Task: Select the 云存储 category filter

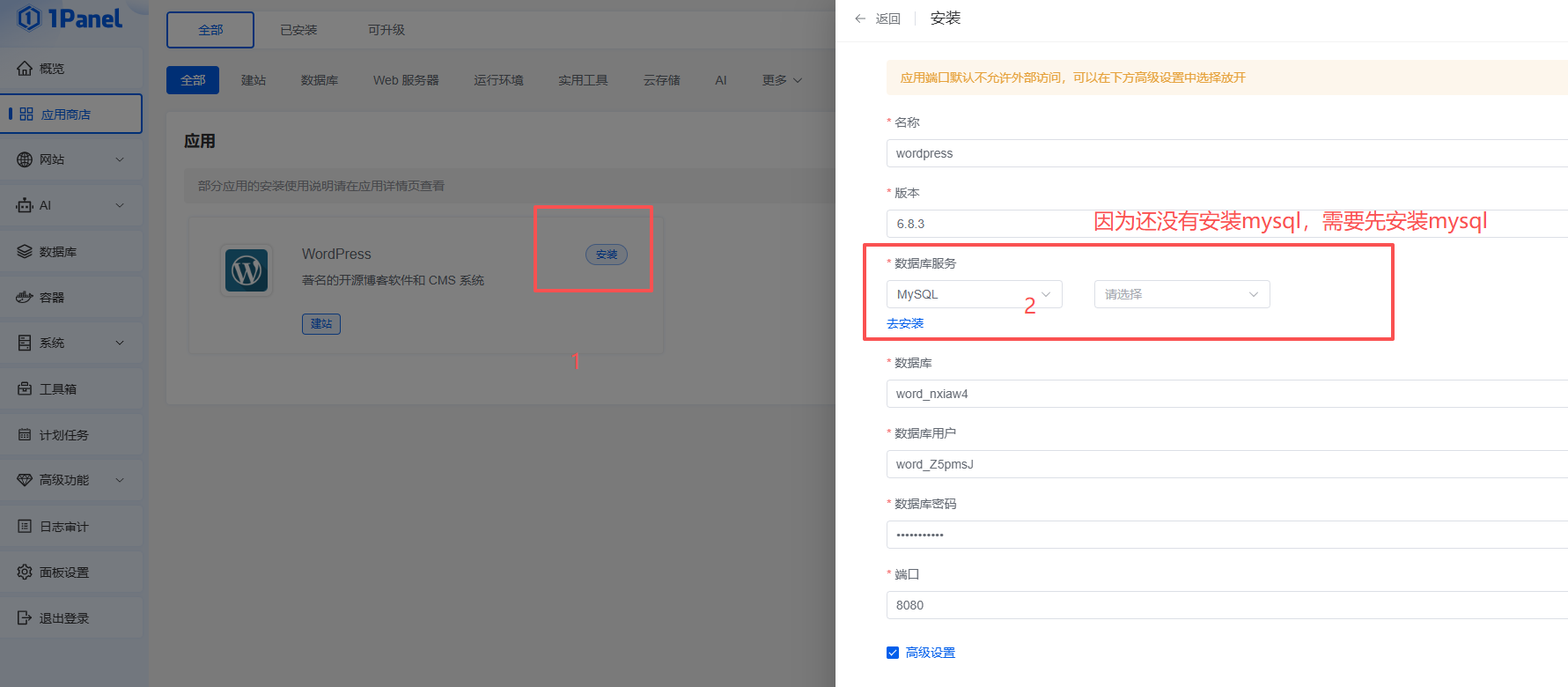Action: coord(661,80)
